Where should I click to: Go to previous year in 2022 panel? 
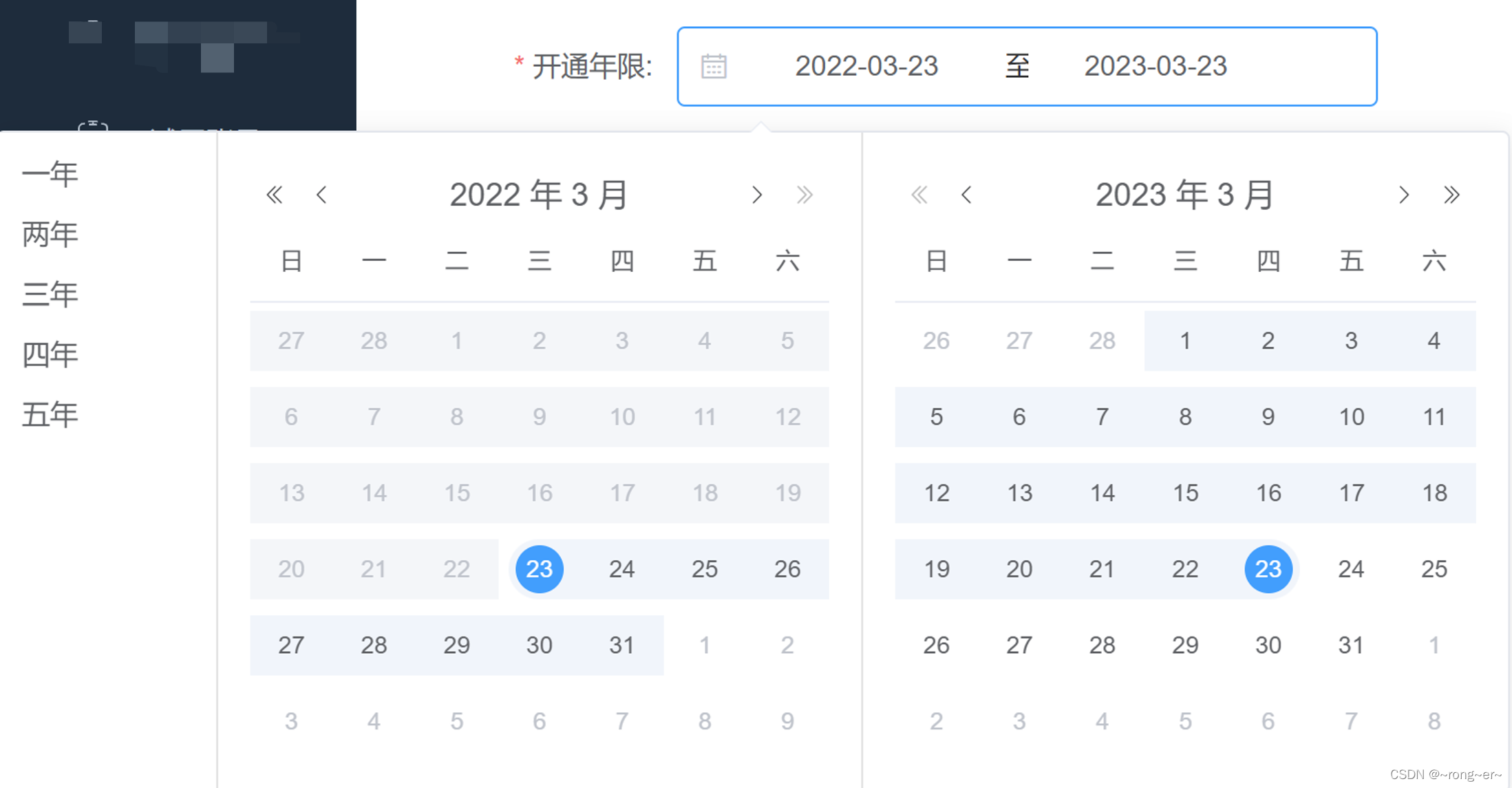pos(274,195)
